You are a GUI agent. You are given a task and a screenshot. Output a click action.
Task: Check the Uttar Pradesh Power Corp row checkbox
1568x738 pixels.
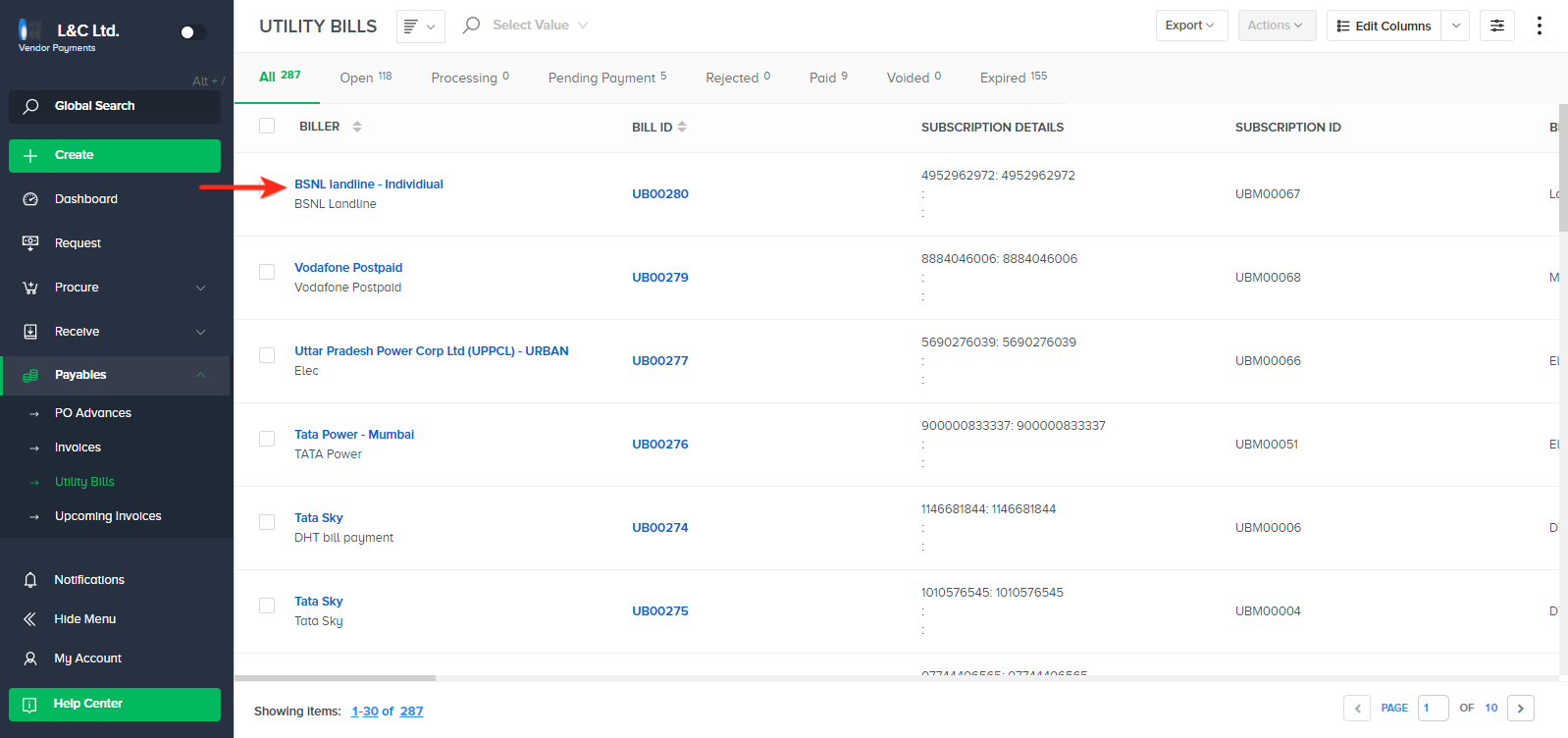[267, 355]
